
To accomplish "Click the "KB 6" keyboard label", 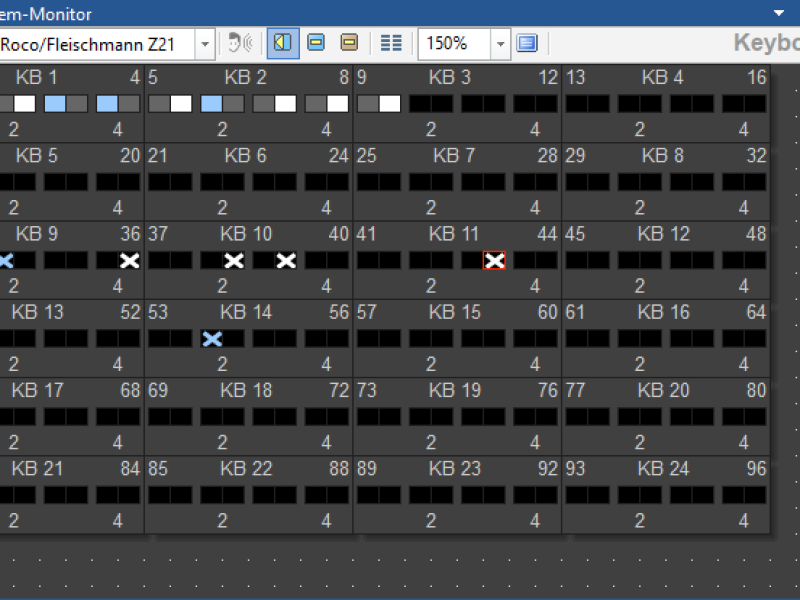I will coord(245,156).
